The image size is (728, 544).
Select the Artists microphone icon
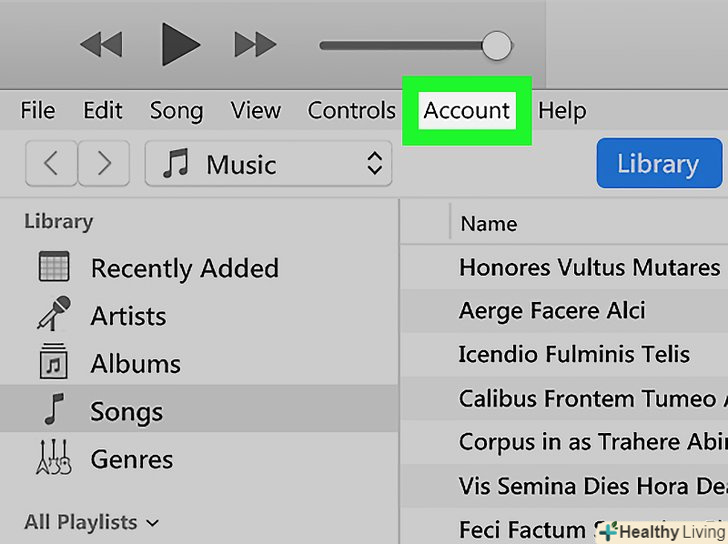pyautogui.click(x=53, y=315)
